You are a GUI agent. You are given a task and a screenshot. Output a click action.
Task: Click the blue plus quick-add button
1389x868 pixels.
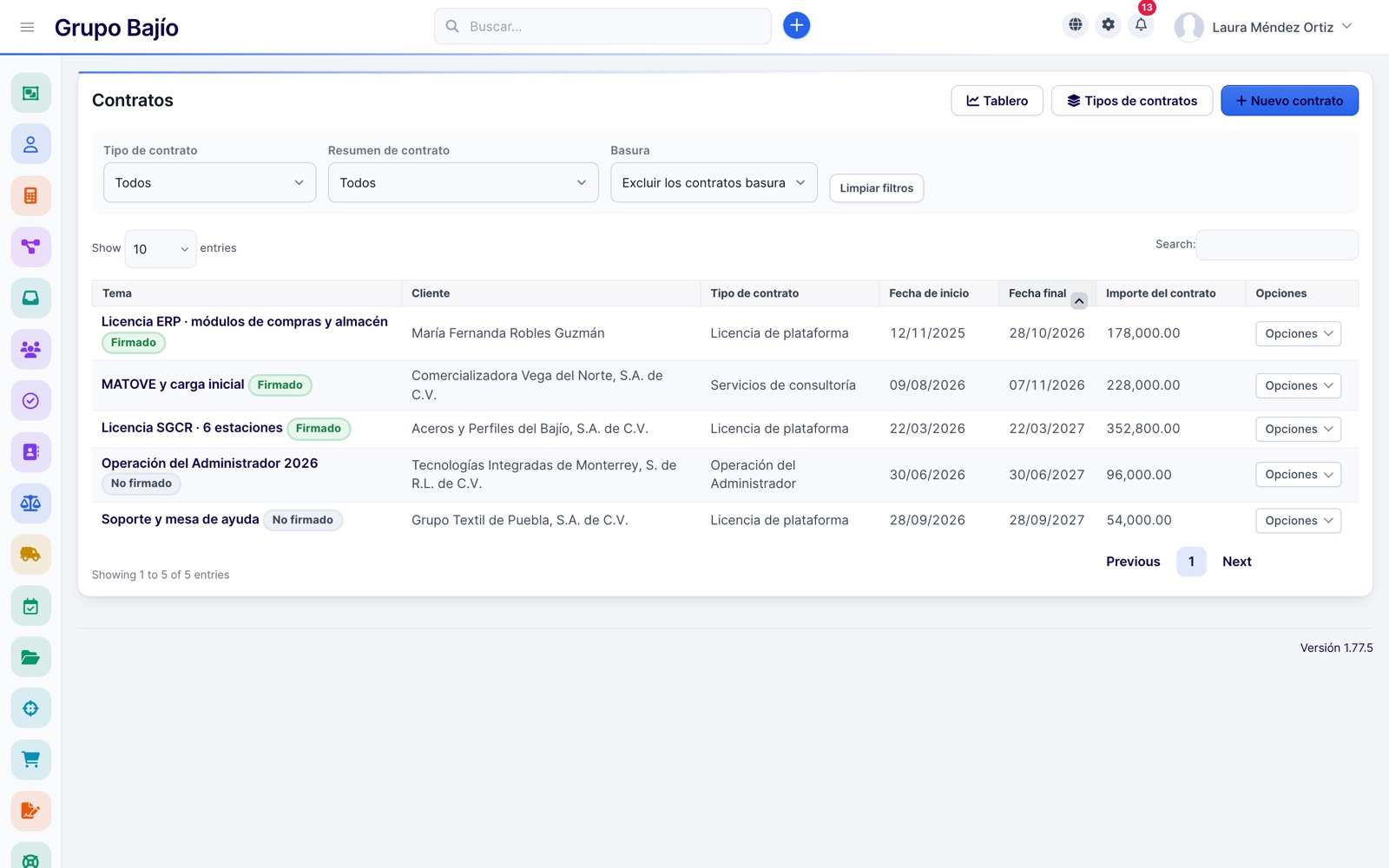click(x=796, y=26)
